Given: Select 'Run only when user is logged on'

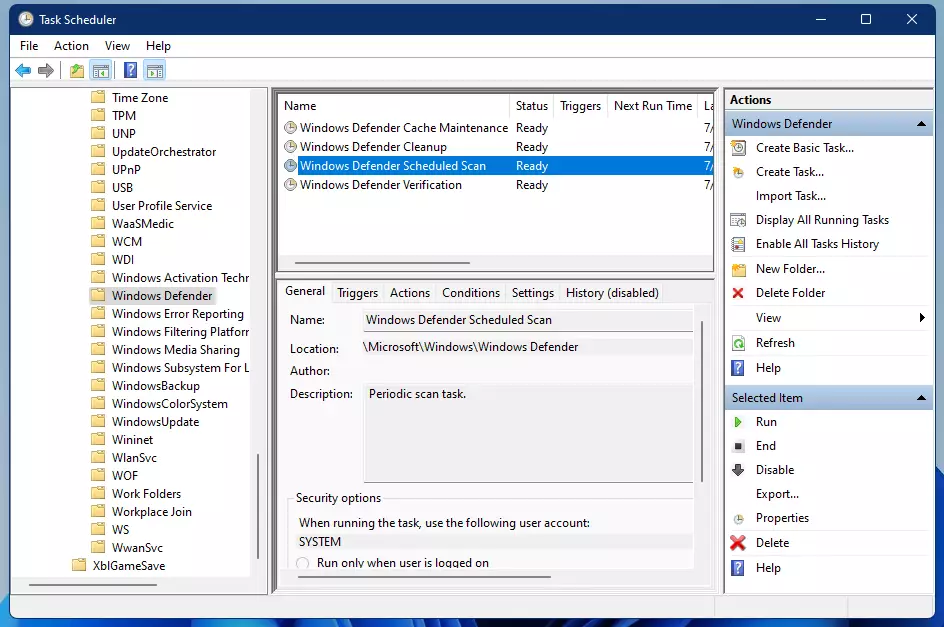Looking at the screenshot, I should click(303, 563).
